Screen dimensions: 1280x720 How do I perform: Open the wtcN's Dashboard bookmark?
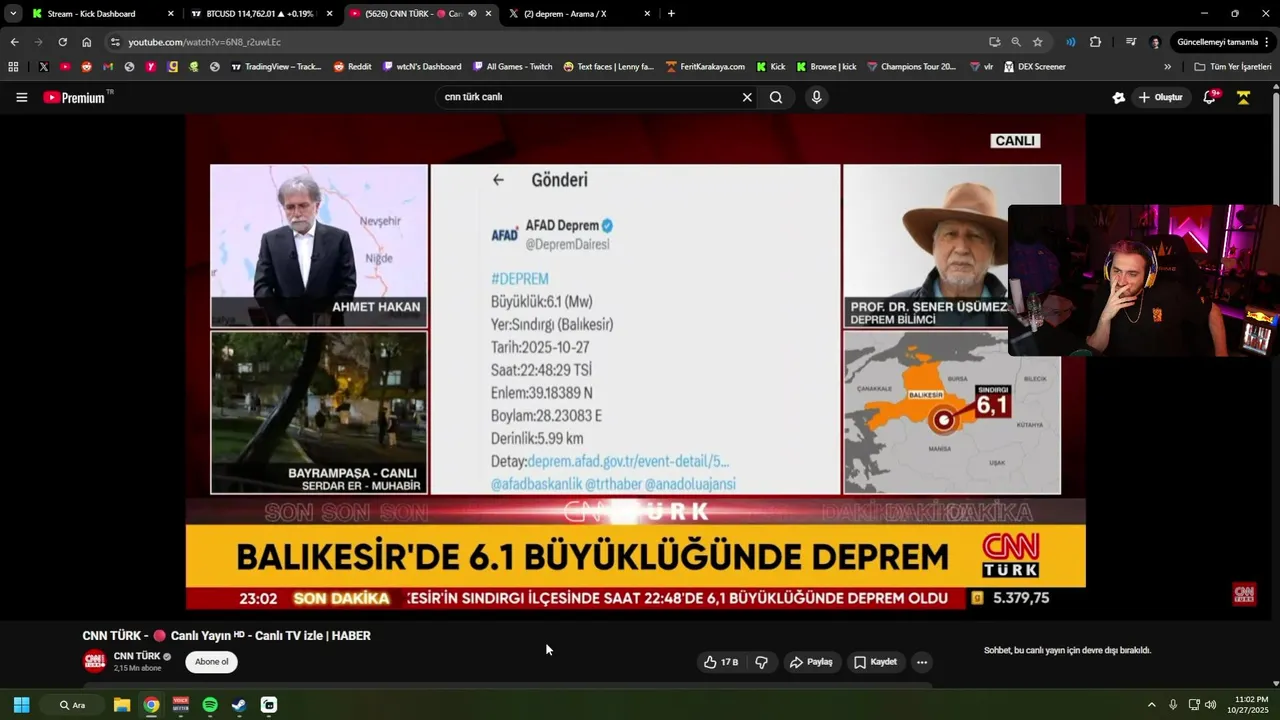pyautogui.click(x=422, y=67)
